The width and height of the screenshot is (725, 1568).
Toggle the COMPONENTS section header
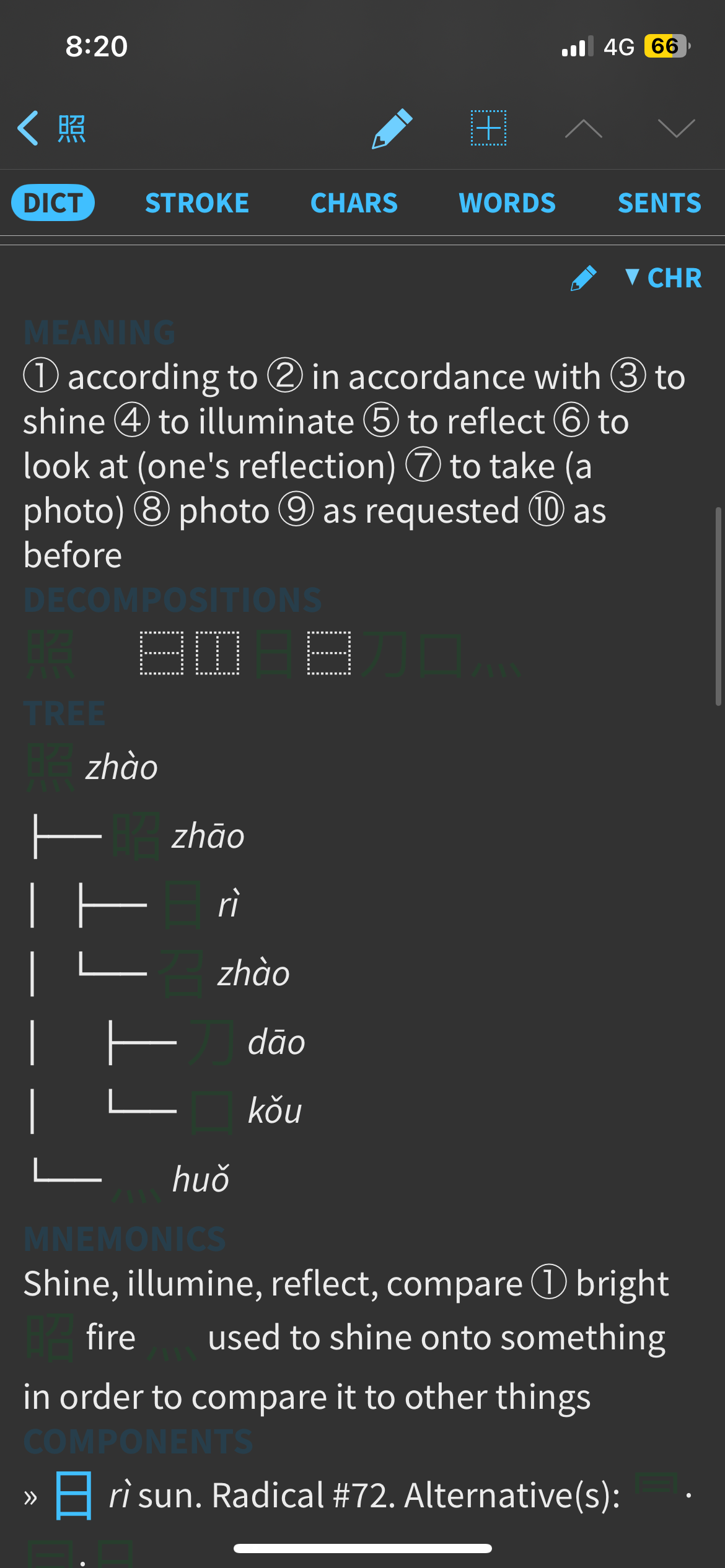point(139,1442)
